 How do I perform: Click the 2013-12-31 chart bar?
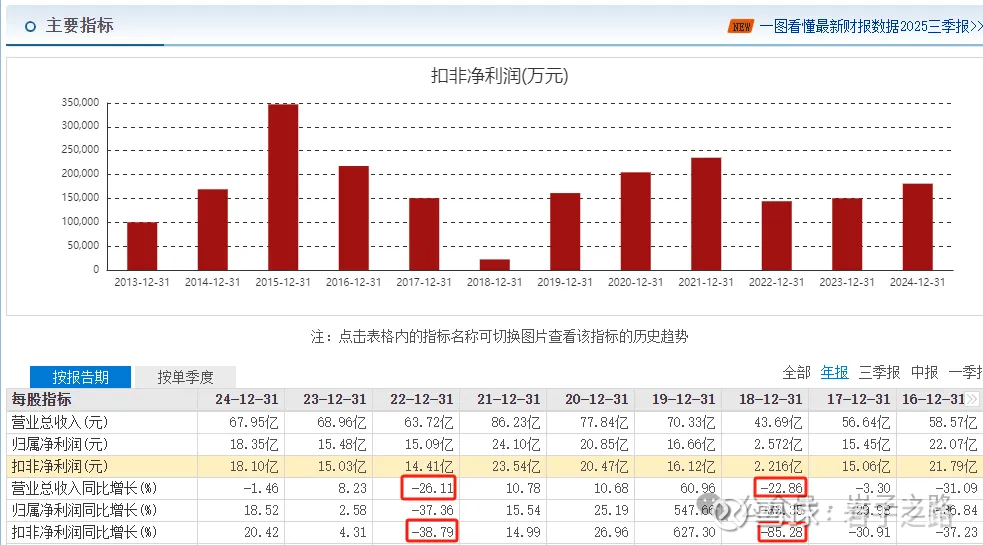[142, 246]
